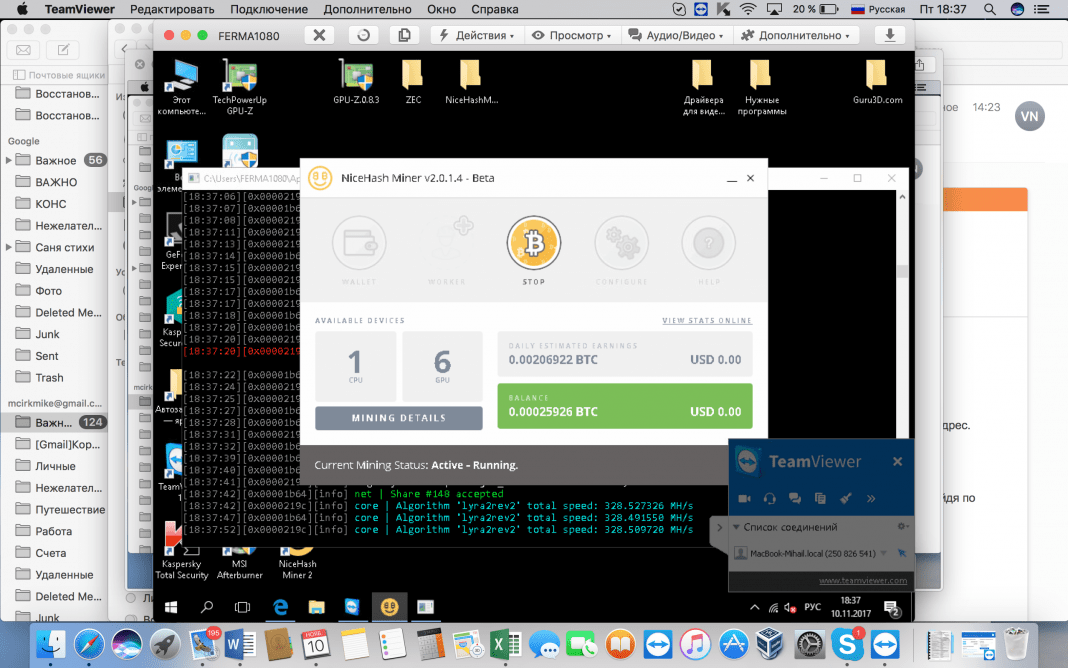The image size is (1068, 668).
Task: Open the ZEC folder on remote desktop
Action: (x=413, y=80)
